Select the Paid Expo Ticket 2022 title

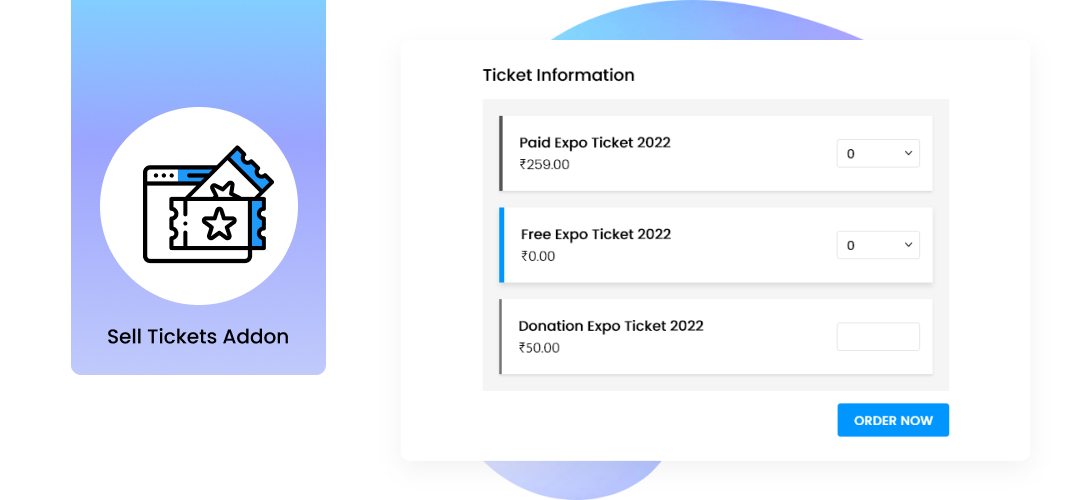(x=594, y=143)
